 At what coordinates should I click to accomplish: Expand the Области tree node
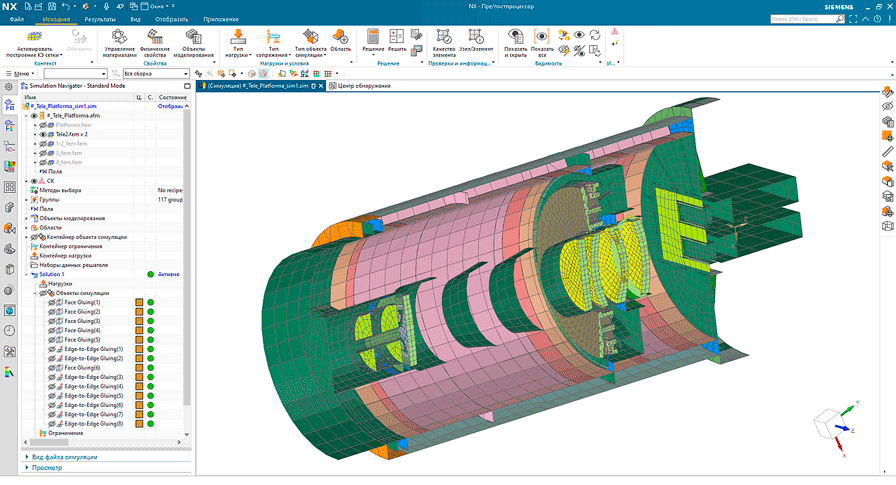tap(26, 228)
